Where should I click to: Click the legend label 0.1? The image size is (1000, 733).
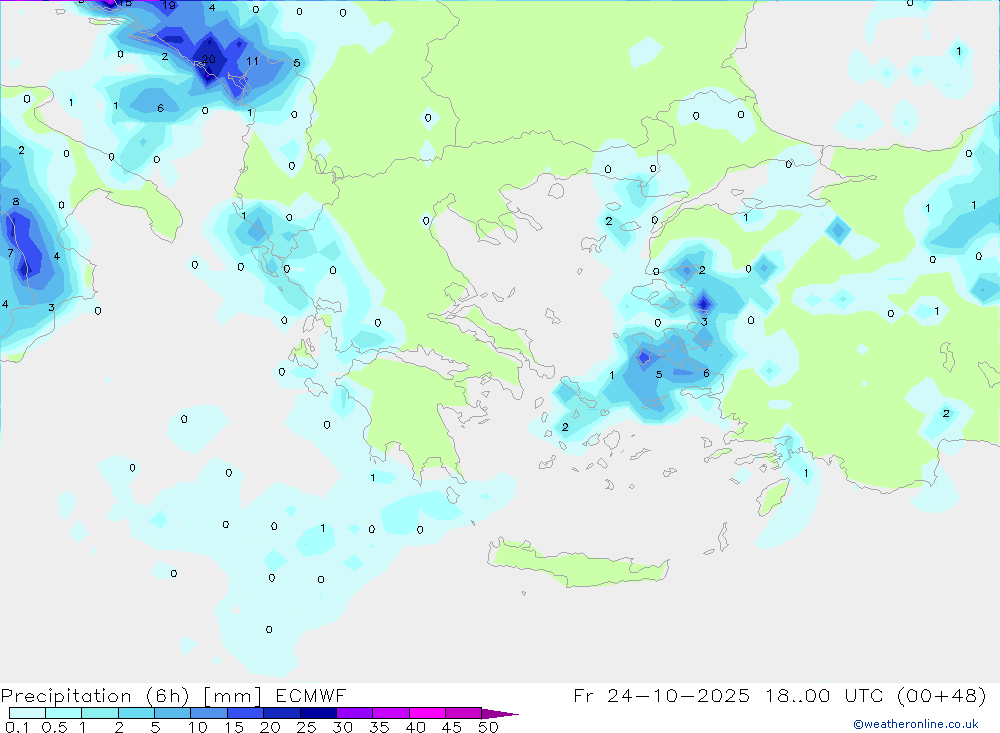coord(17,727)
